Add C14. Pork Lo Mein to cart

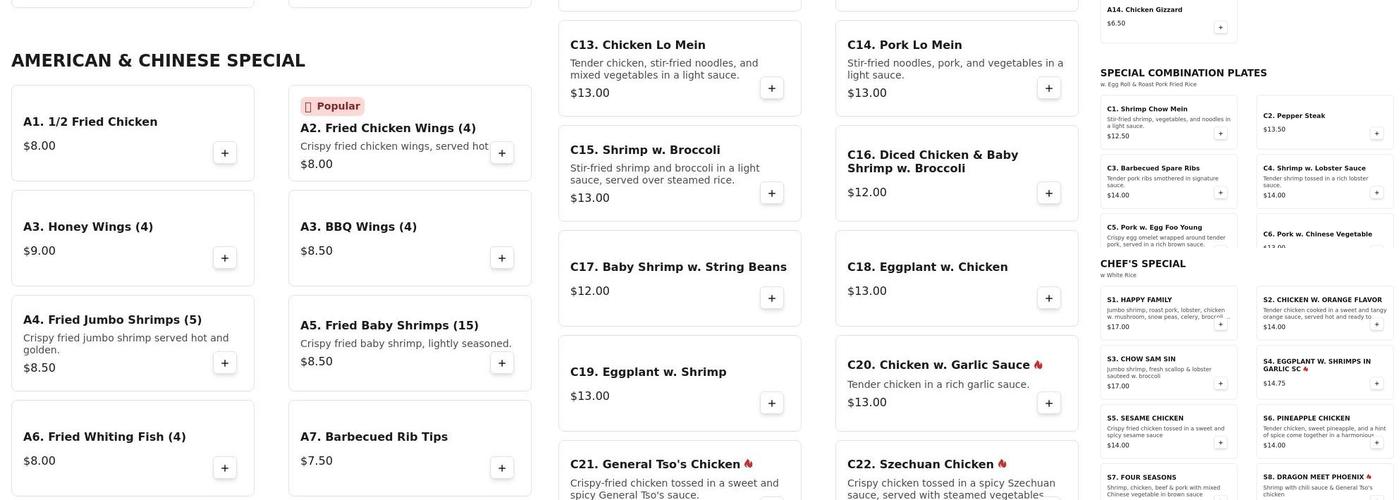coord(1049,88)
